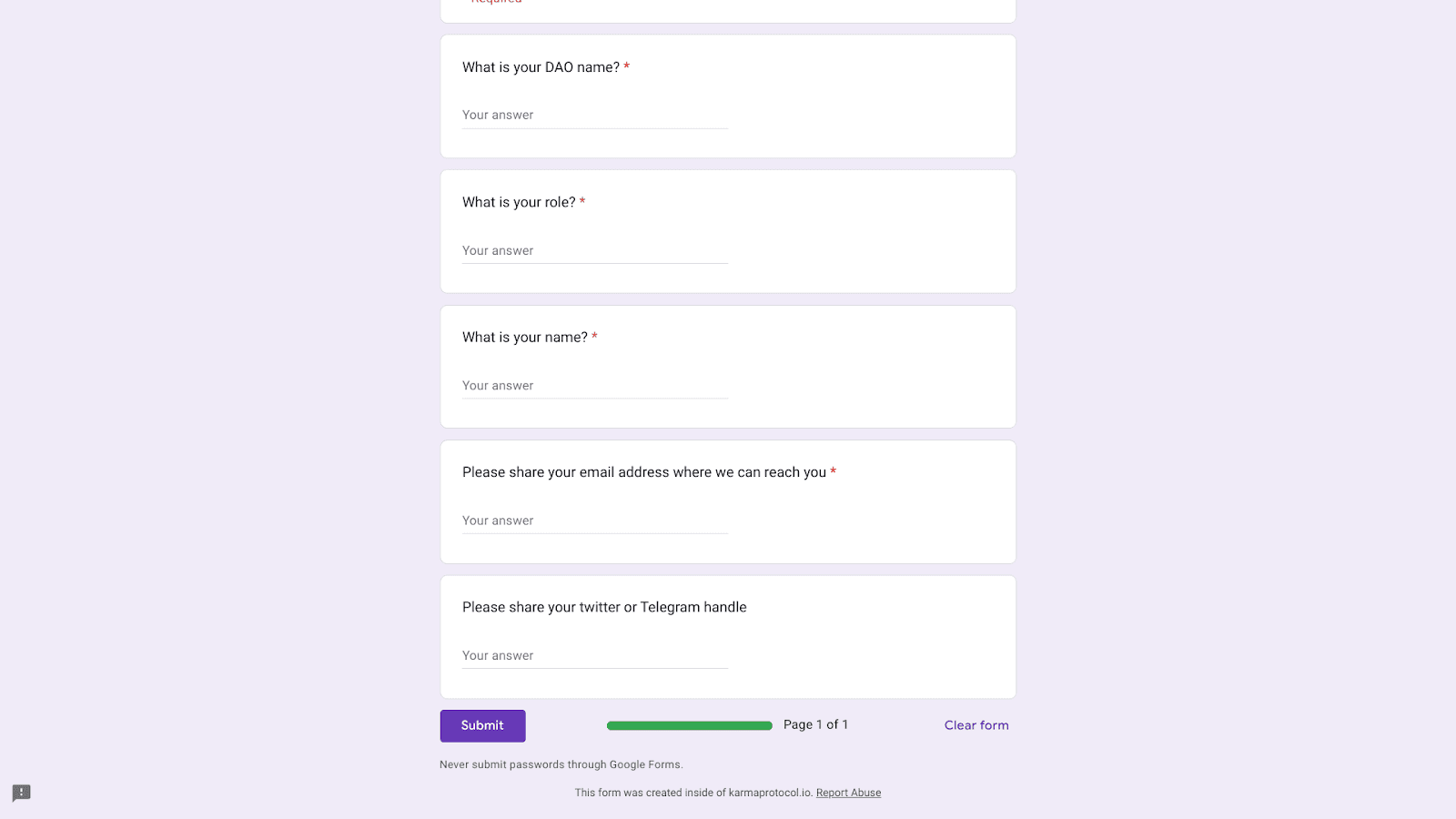
Task: Click the Submit button
Action: coord(482,725)
